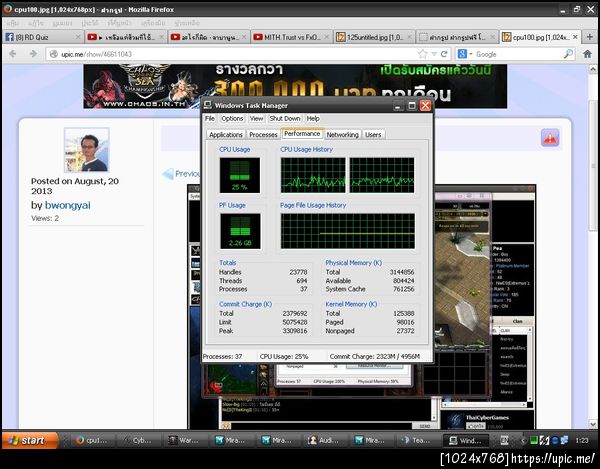Open Task Manager Help menu
Viewport: 600px width, 469px height.
(x=313, y=119)
